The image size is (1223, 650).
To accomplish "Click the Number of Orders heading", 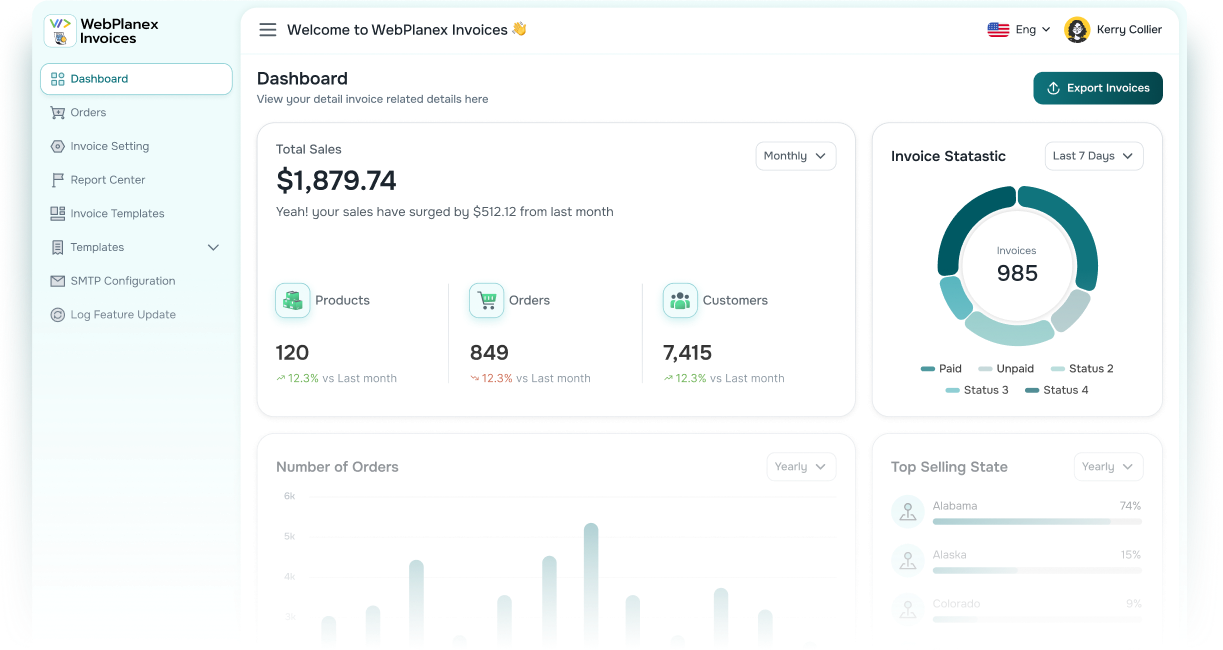I will 337,467.
